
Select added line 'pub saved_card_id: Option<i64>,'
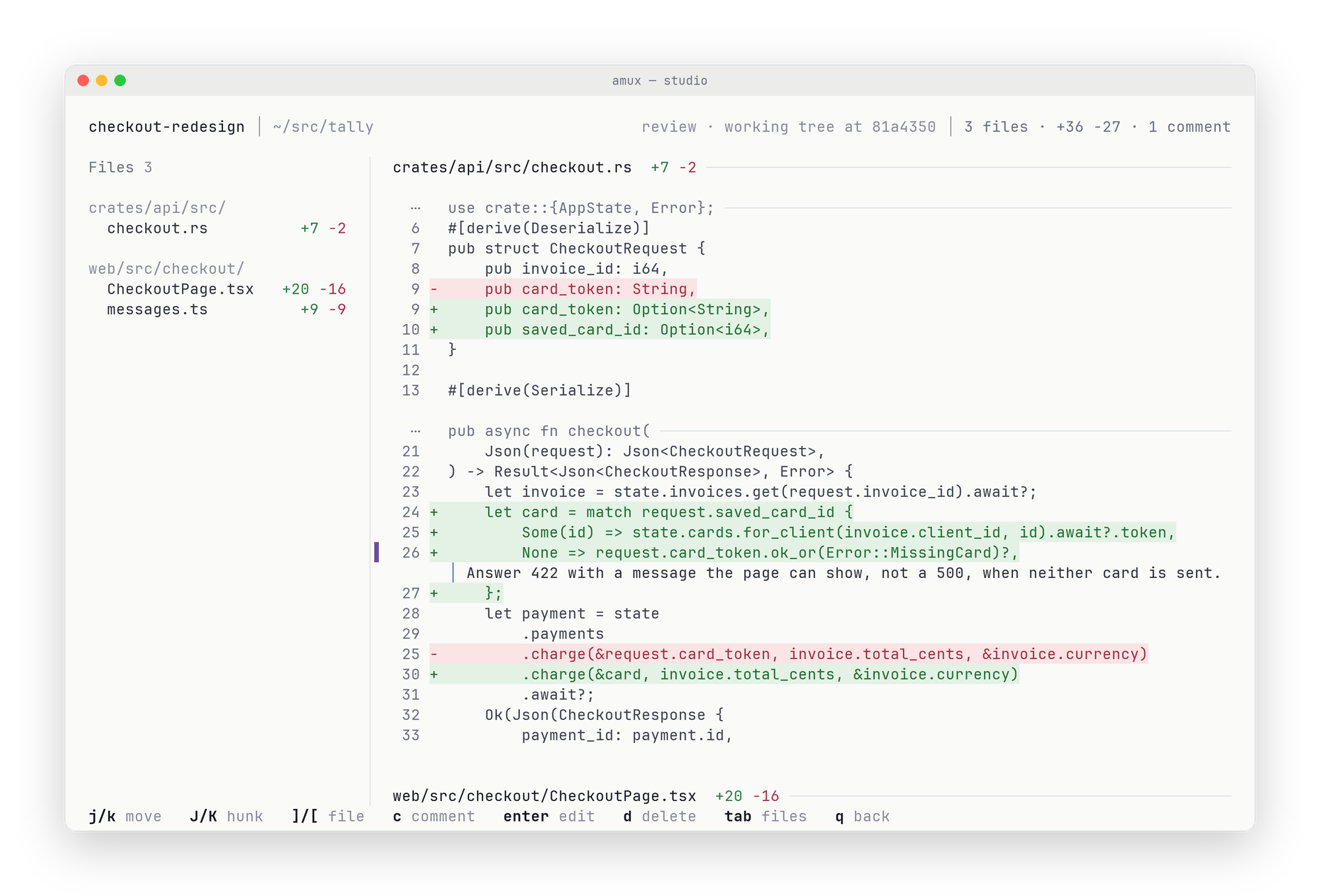[600, 330]
